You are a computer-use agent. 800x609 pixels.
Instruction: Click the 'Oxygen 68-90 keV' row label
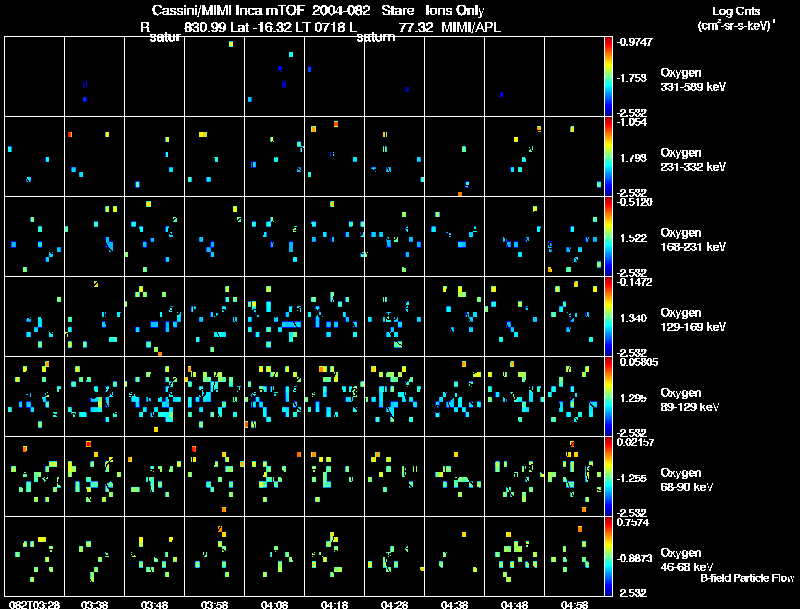click(x=687, y=480)
